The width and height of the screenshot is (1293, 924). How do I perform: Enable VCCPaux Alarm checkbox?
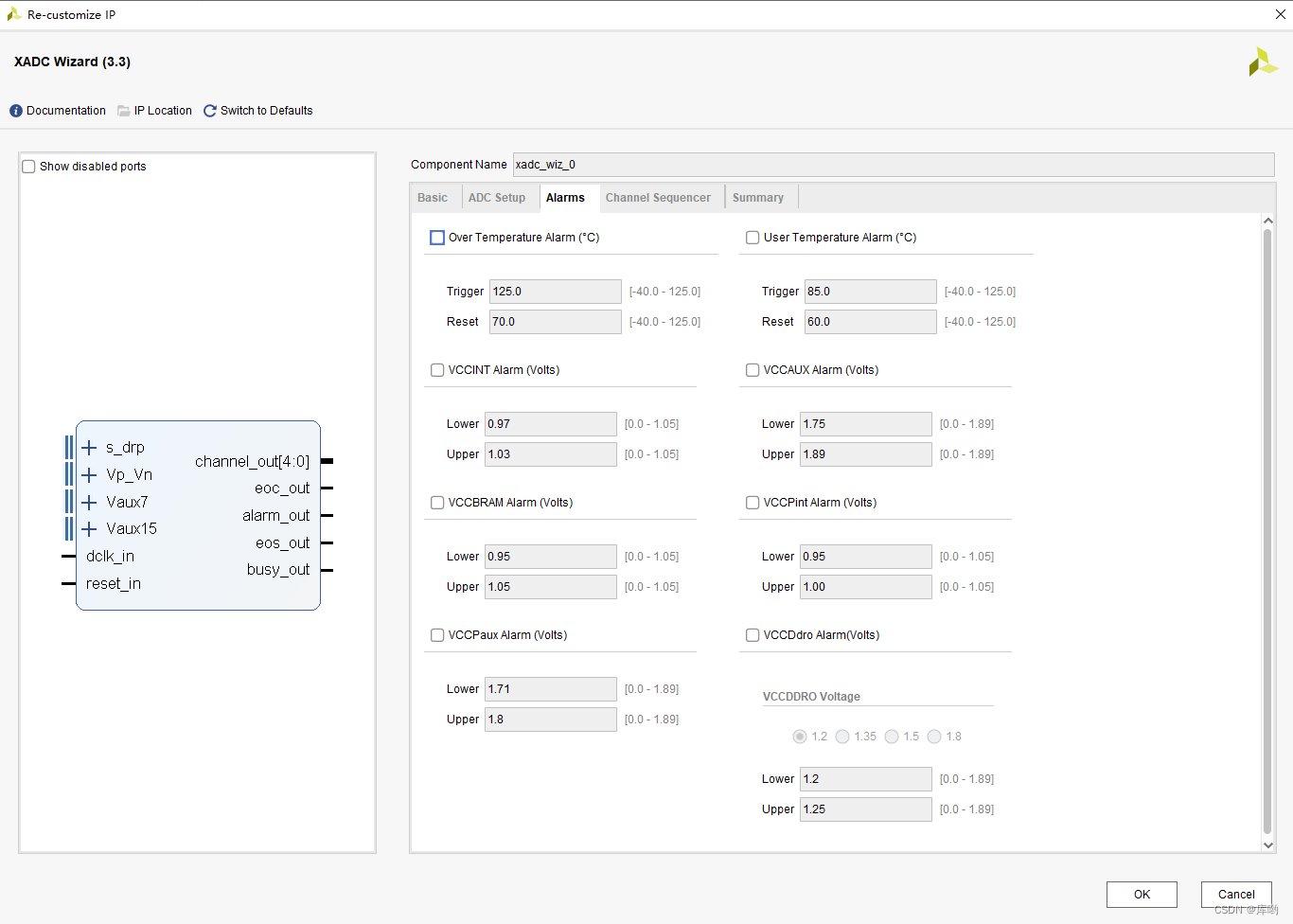[437, 635]
